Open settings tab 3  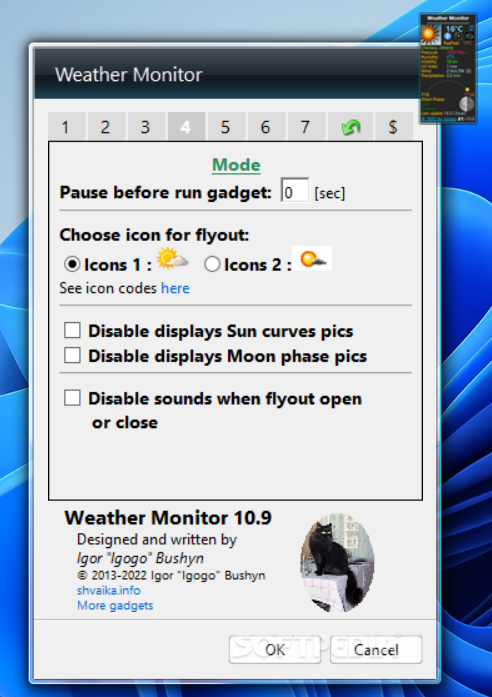[145, 127]
